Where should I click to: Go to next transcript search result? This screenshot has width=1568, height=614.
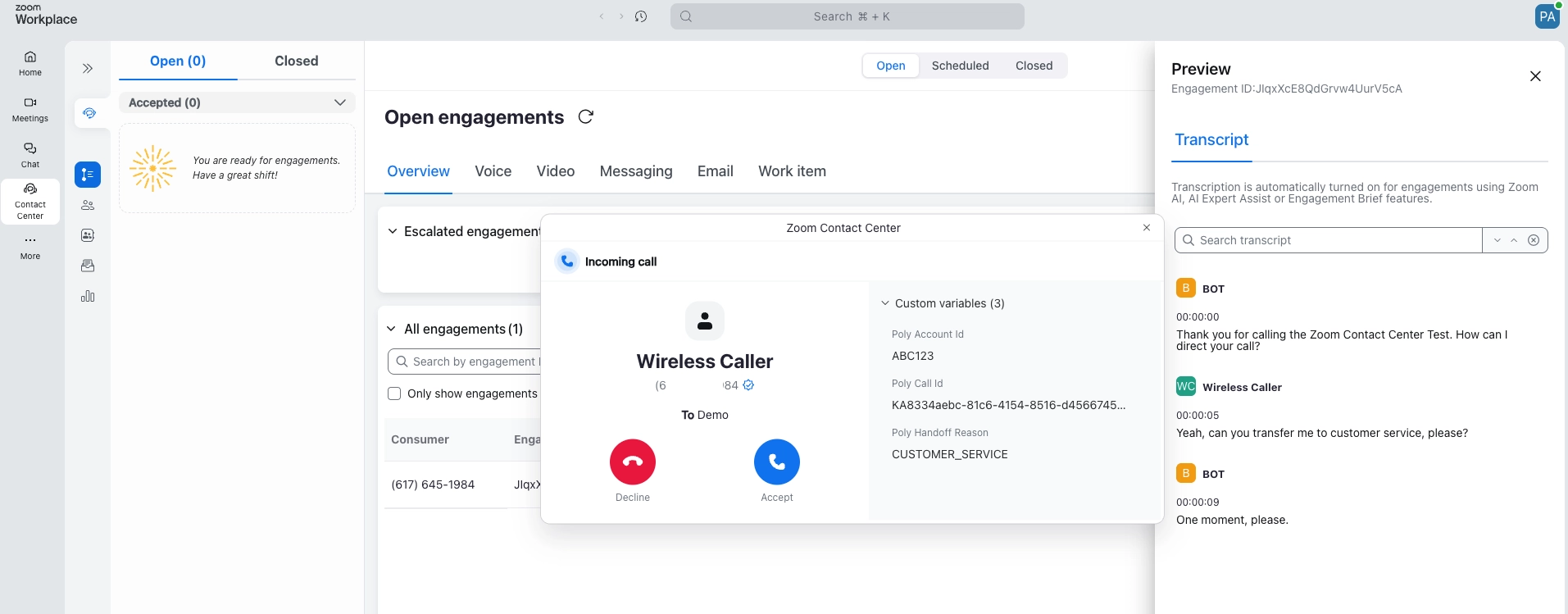pos(1498,240)
